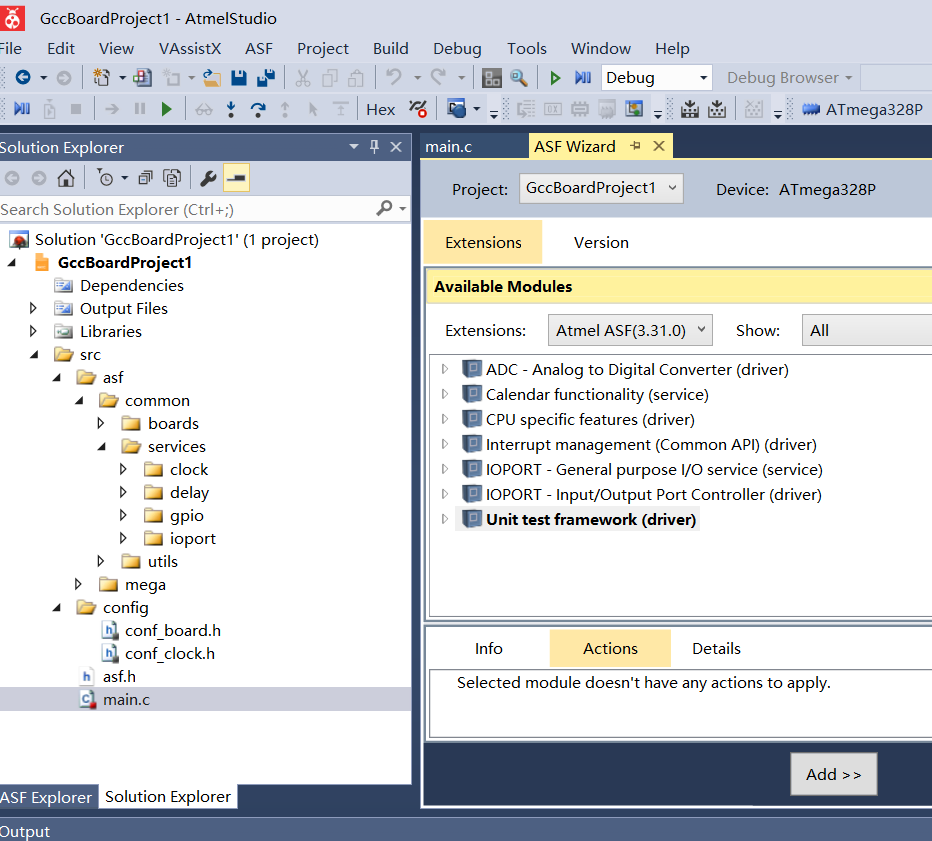Select the CPU specific features module

click(x=590, y=419)
